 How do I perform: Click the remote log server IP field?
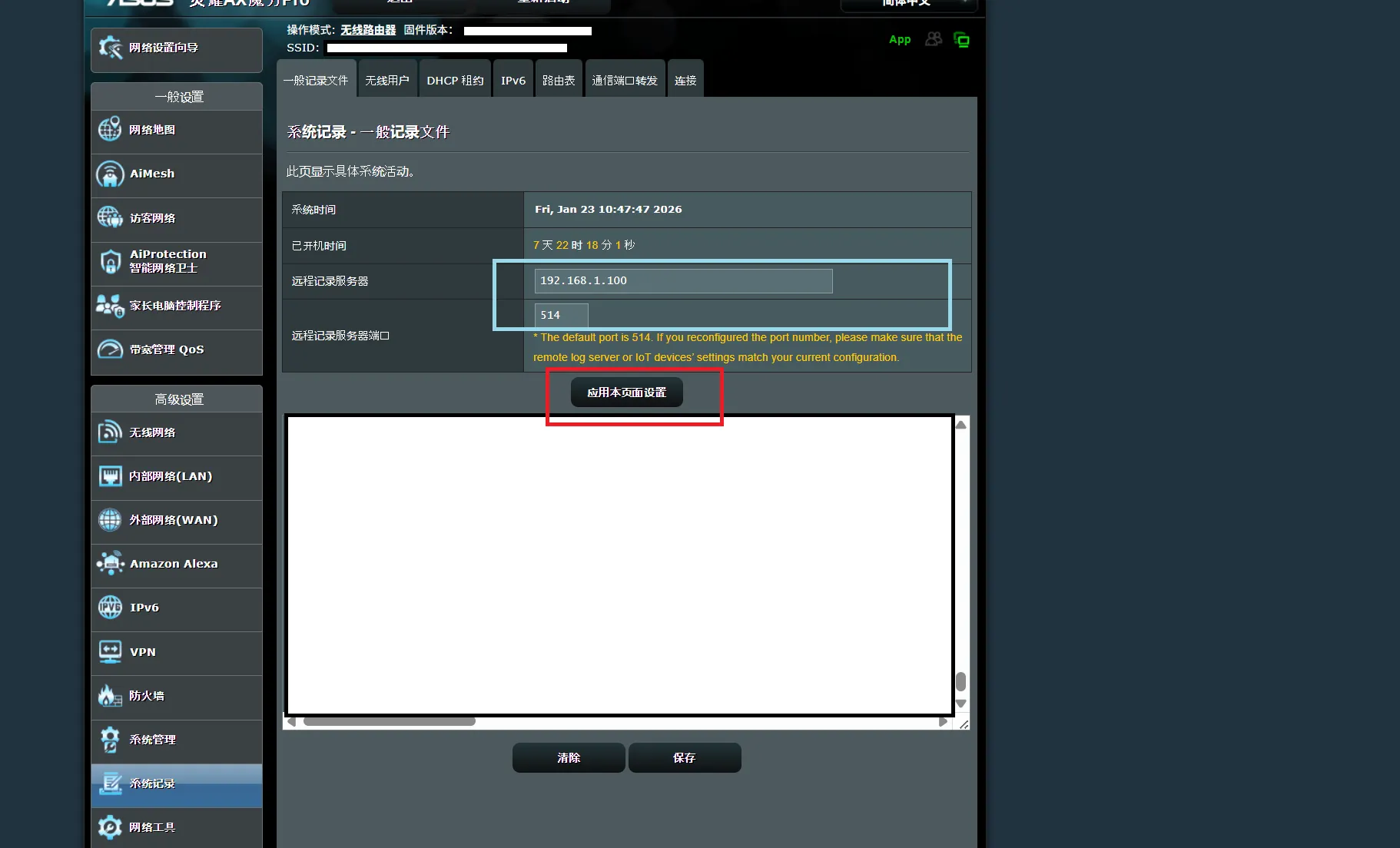683,281
